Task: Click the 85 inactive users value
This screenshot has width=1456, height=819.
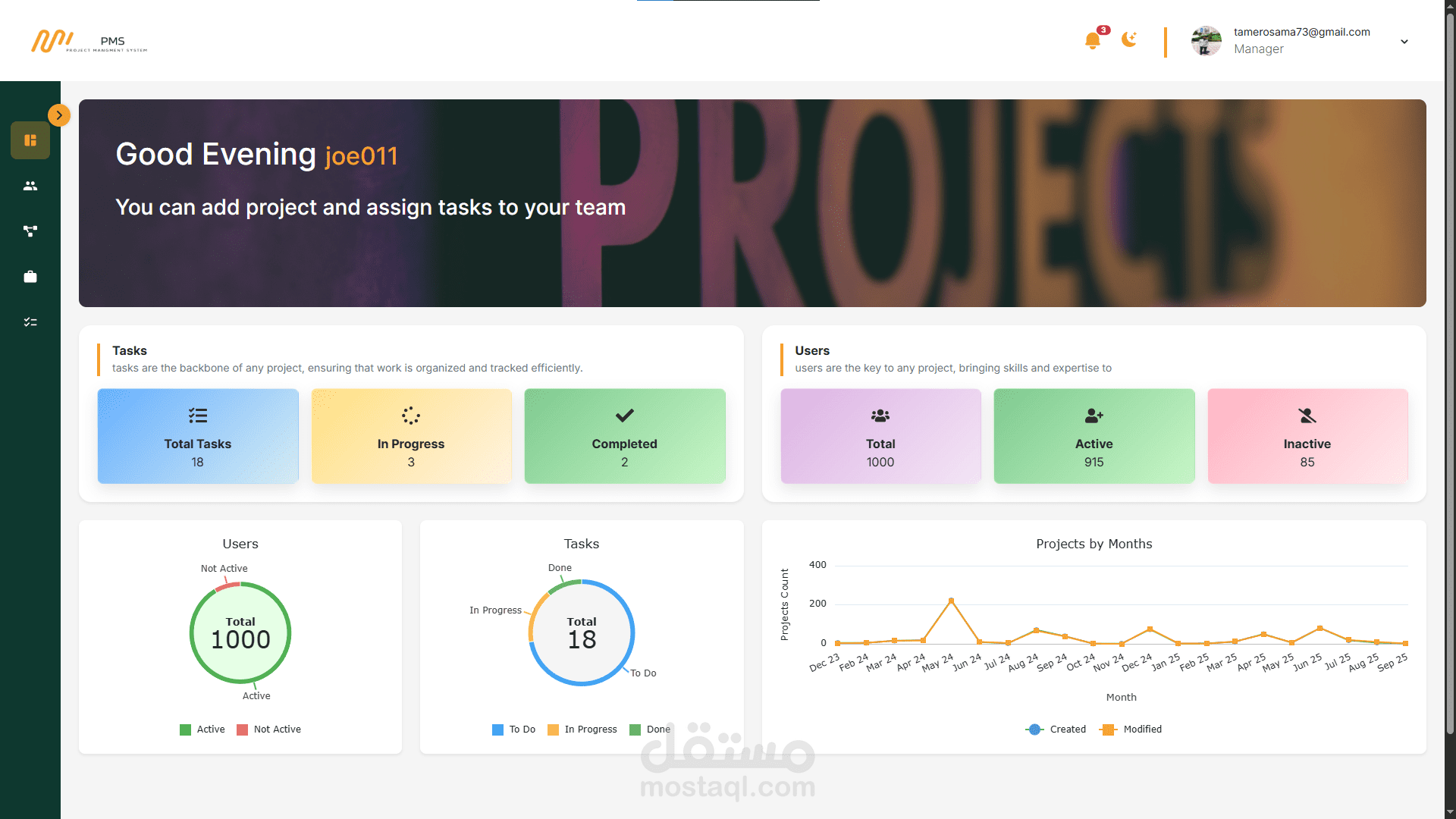Action: [1307, 462]
